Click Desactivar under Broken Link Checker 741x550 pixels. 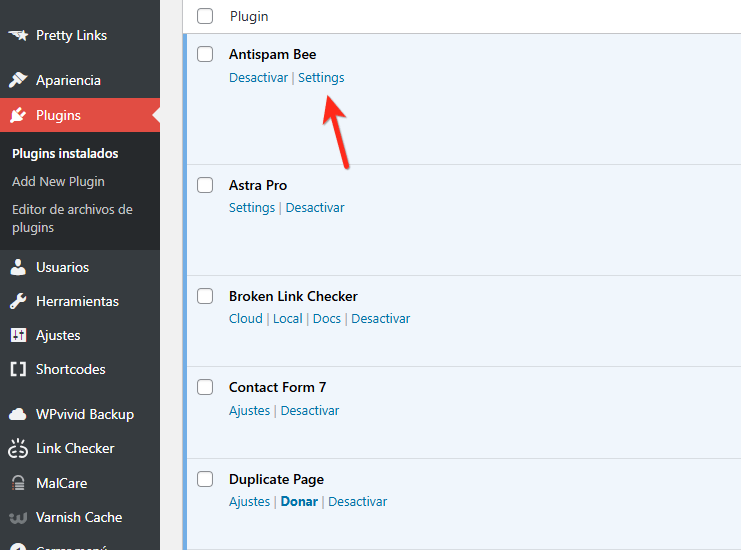click(380, 318)
